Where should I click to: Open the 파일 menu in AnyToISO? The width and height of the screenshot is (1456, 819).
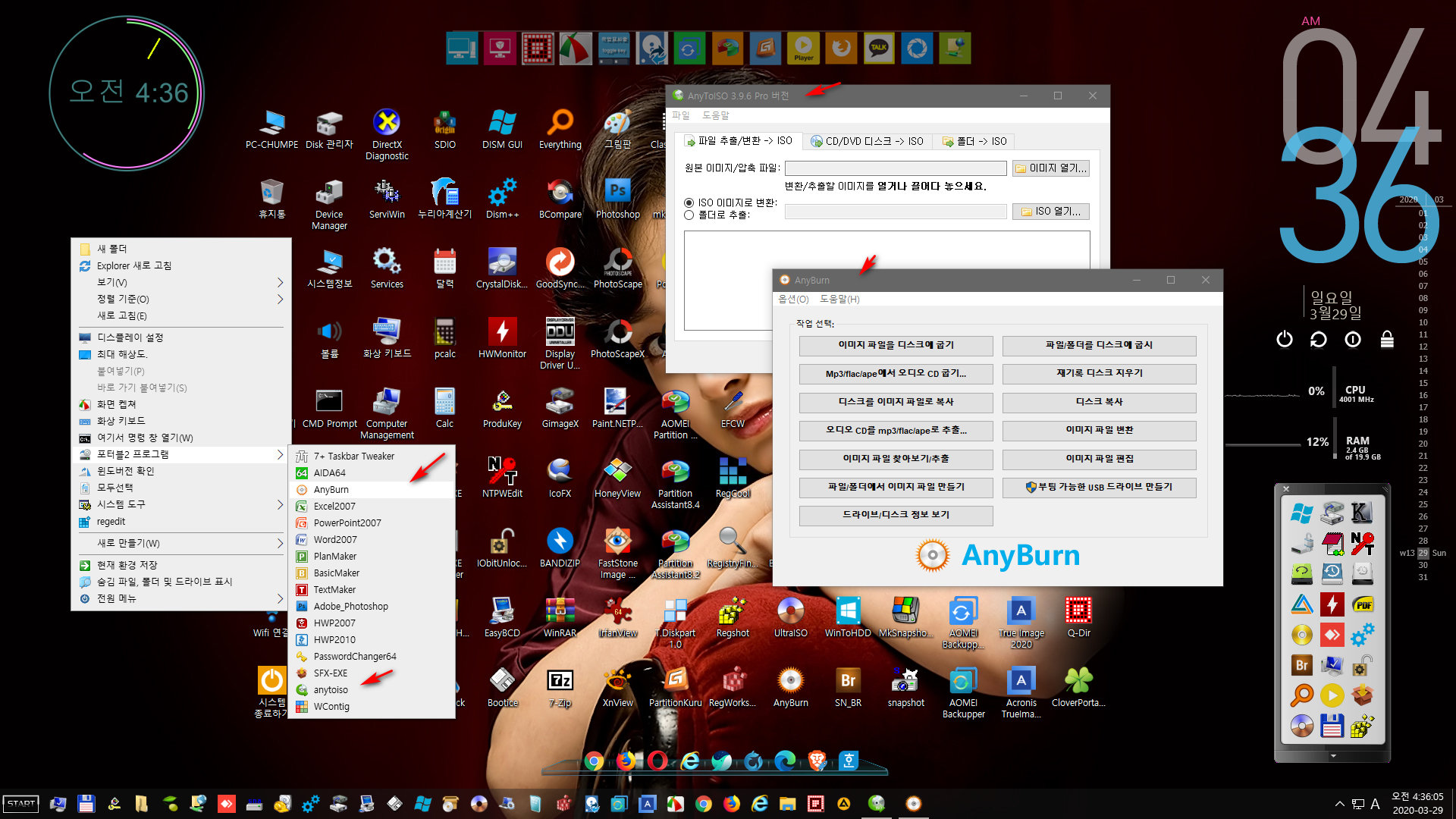pyautogui.click(x=680, y=115)
